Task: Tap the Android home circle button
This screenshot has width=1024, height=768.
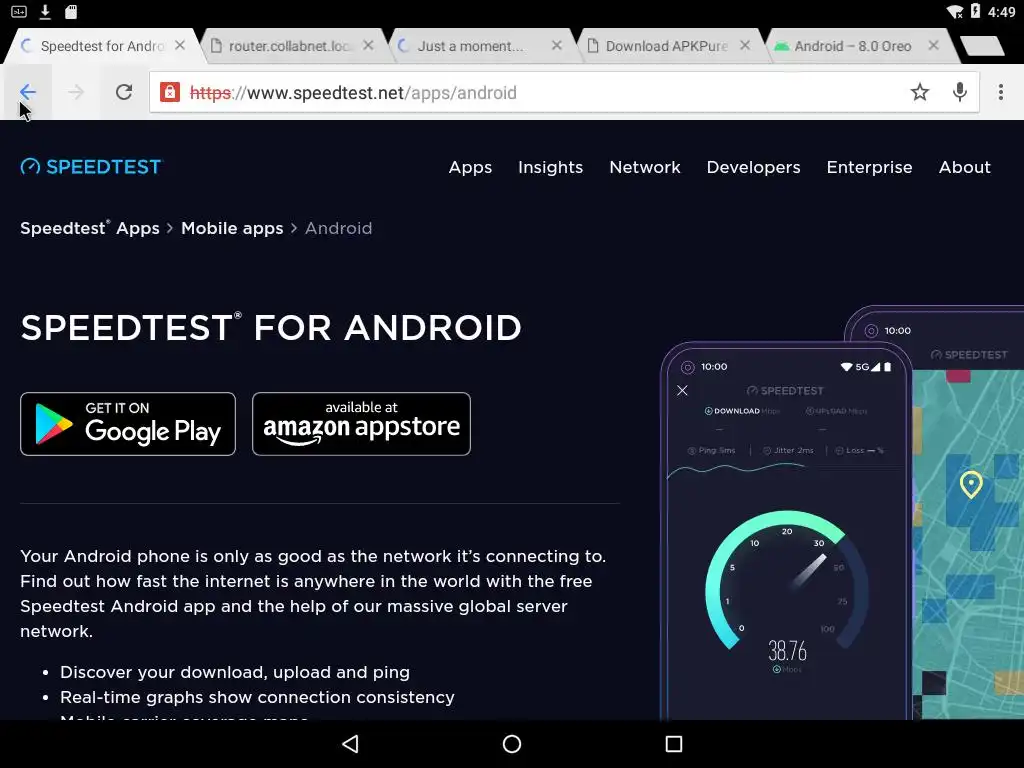Action: (512, 744)
